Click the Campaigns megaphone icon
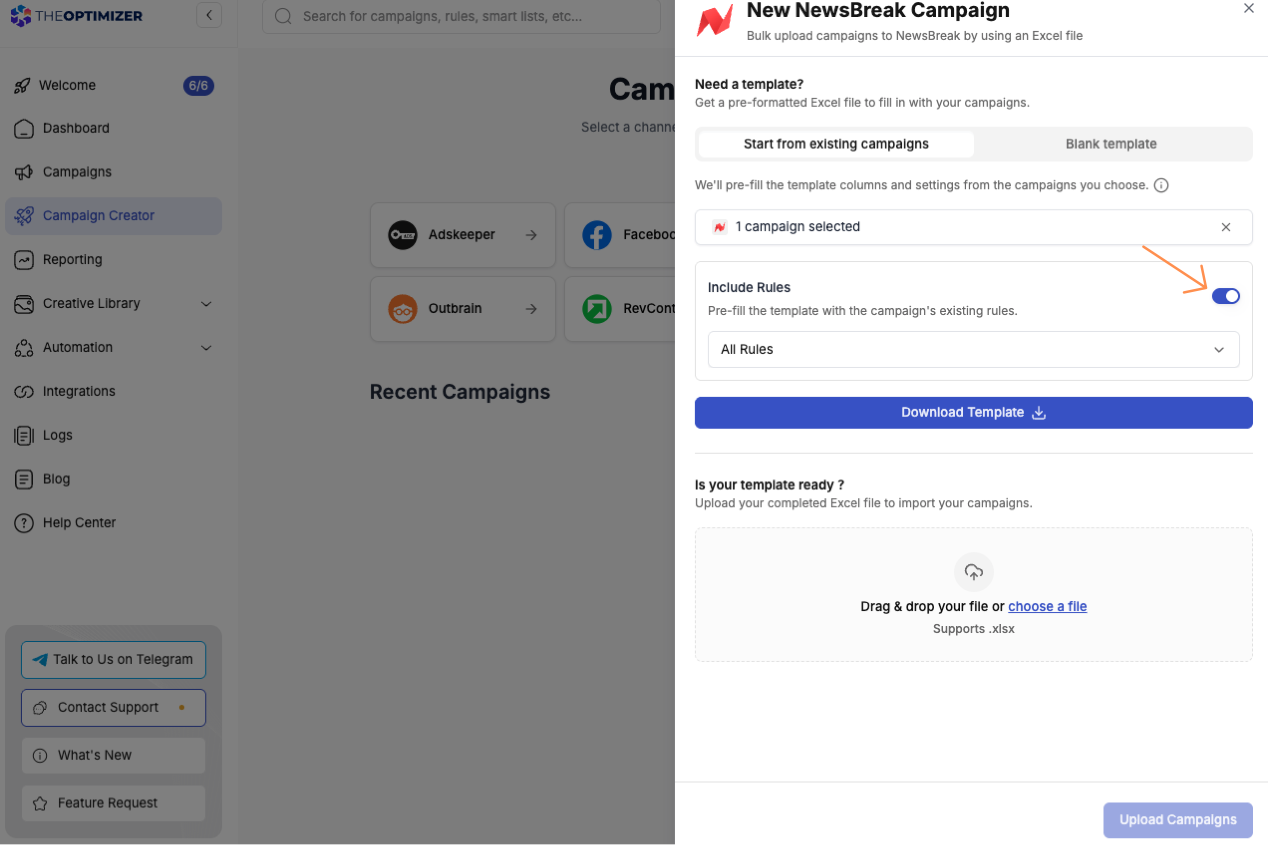The image size is (1268, 845). tap(24, 172)
